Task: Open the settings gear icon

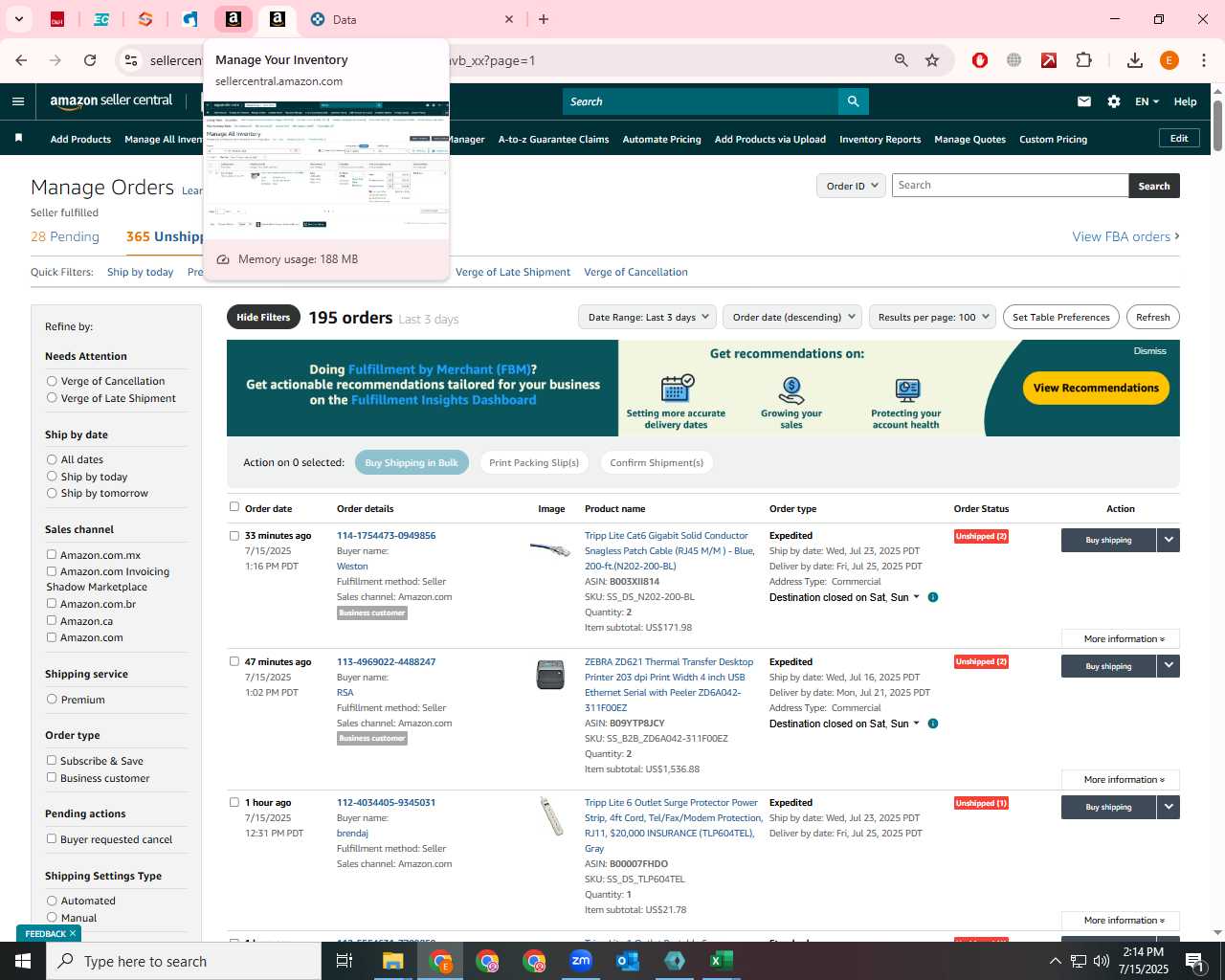Action: [1114, 101]
